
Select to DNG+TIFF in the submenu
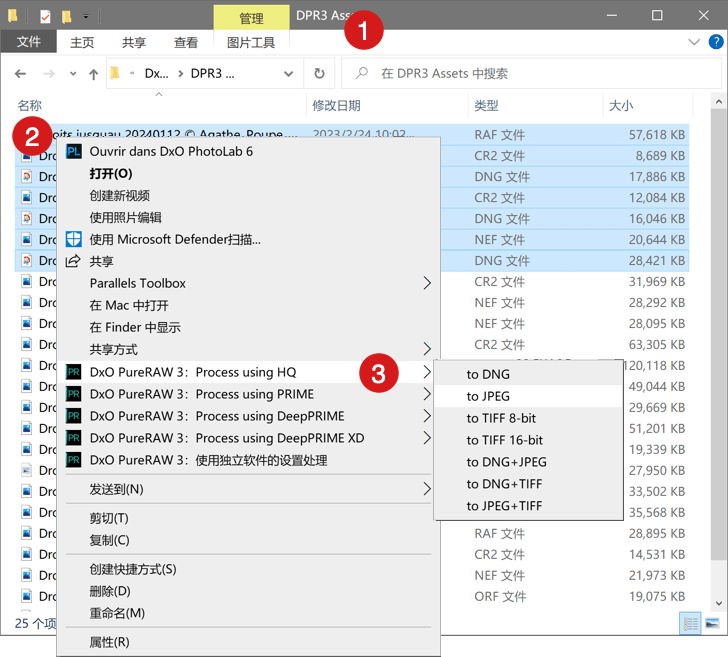pos(528,484)
